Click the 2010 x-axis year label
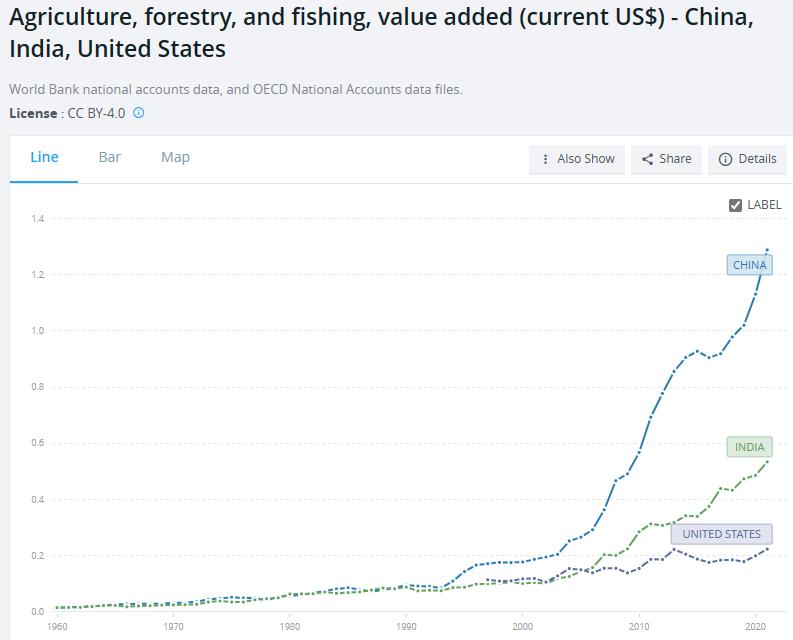Screen dimensions: 793x640 click(x=639, y=627)
